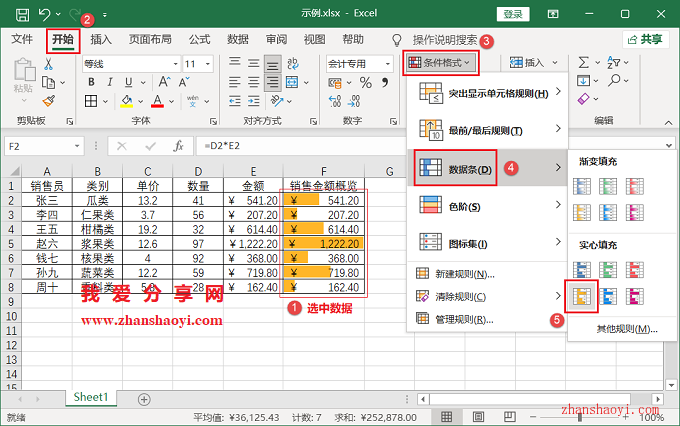
Task: Click the Clear eraser icon
Action: click(x=584, y=99)
